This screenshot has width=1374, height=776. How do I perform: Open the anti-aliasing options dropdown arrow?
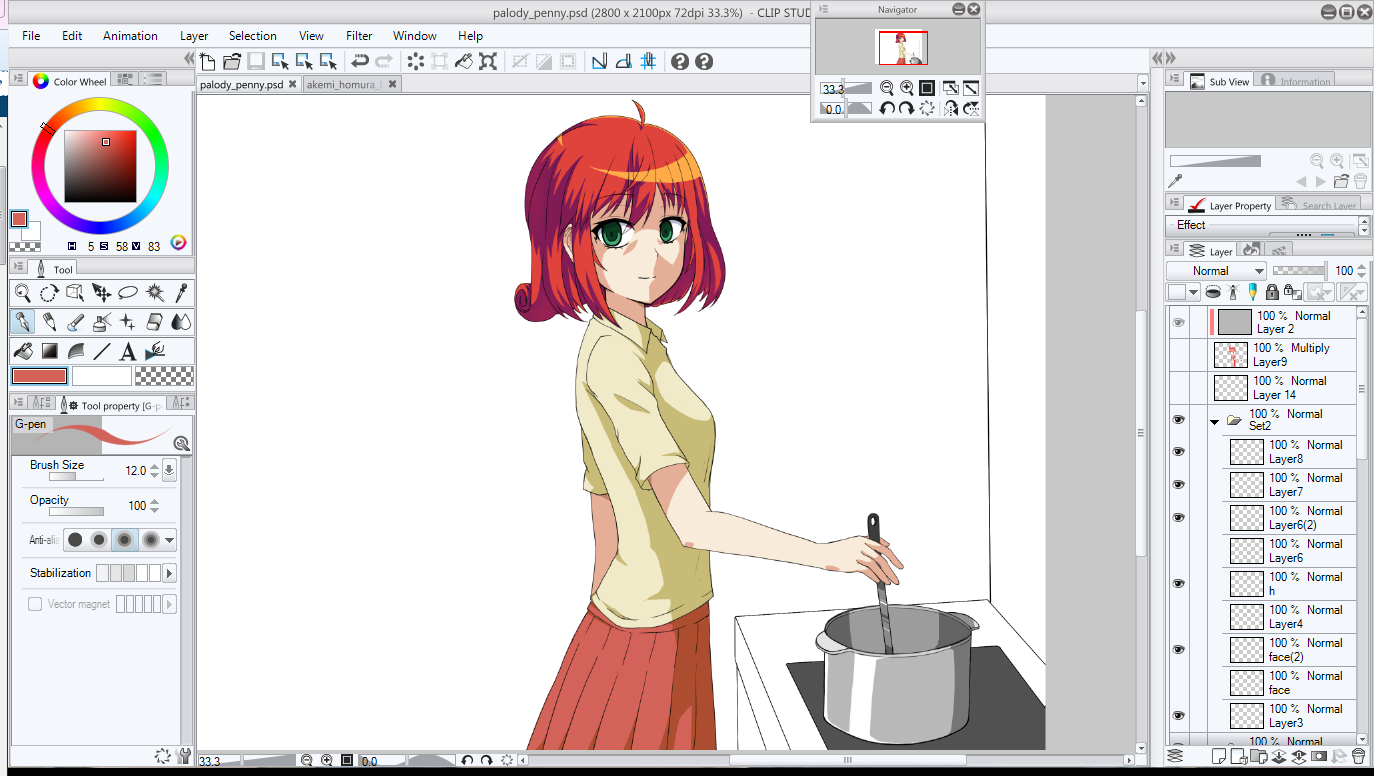170,540
